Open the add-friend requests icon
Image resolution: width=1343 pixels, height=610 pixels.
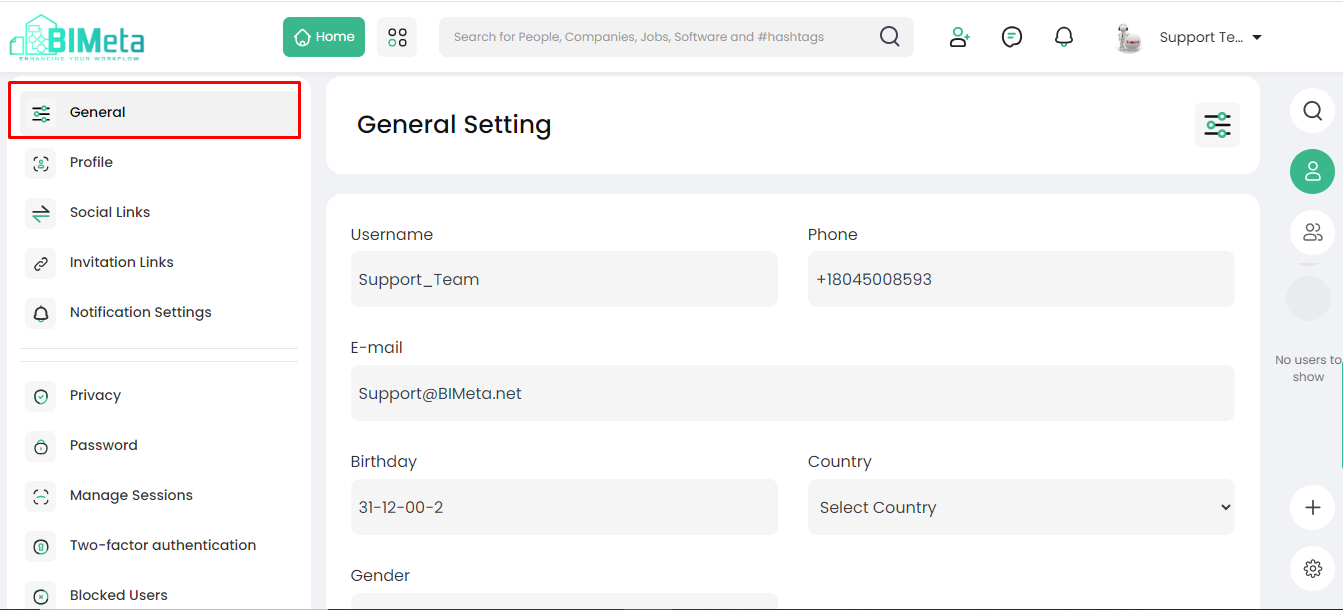pos(960,37)
